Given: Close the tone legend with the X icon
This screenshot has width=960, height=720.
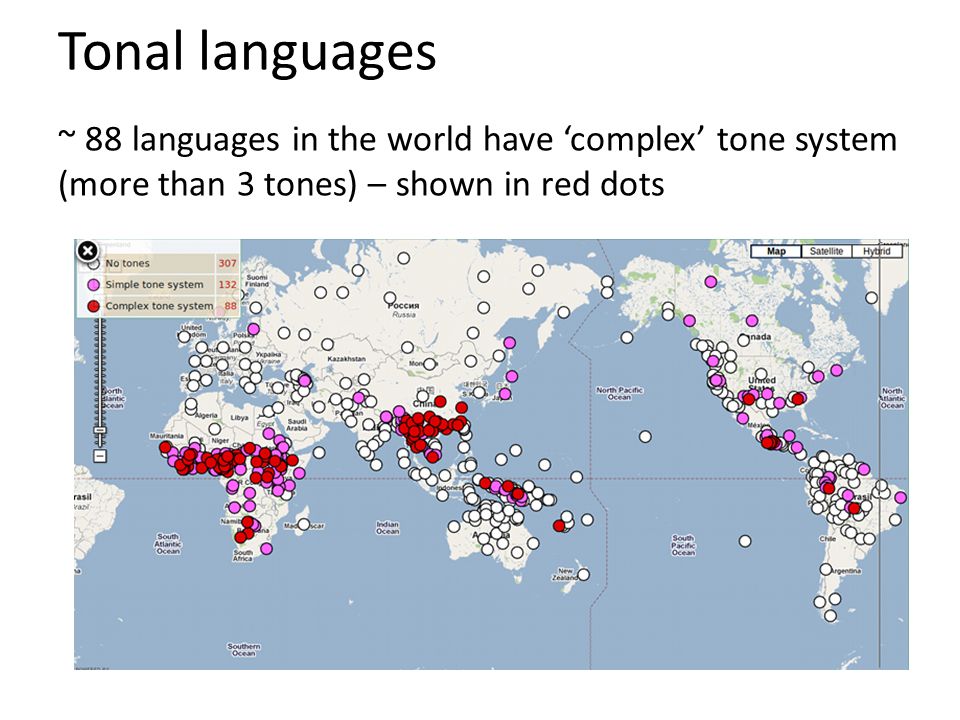Looking at the screenshot, I should pos(88,251).
